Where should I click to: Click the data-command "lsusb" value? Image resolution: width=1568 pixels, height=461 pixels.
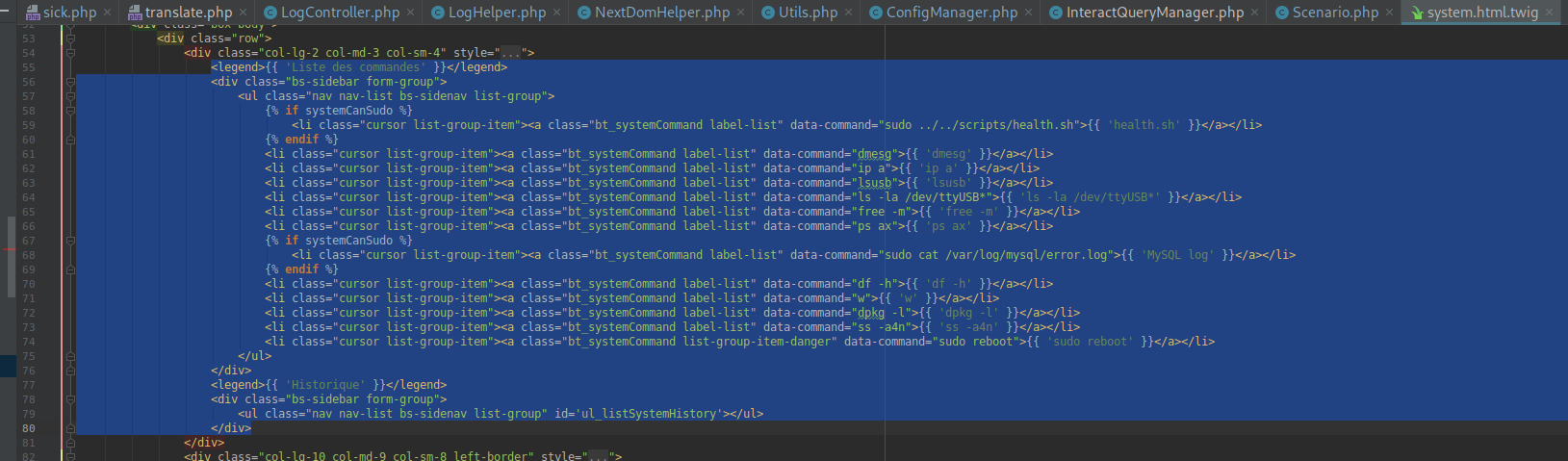click(874, 183)
